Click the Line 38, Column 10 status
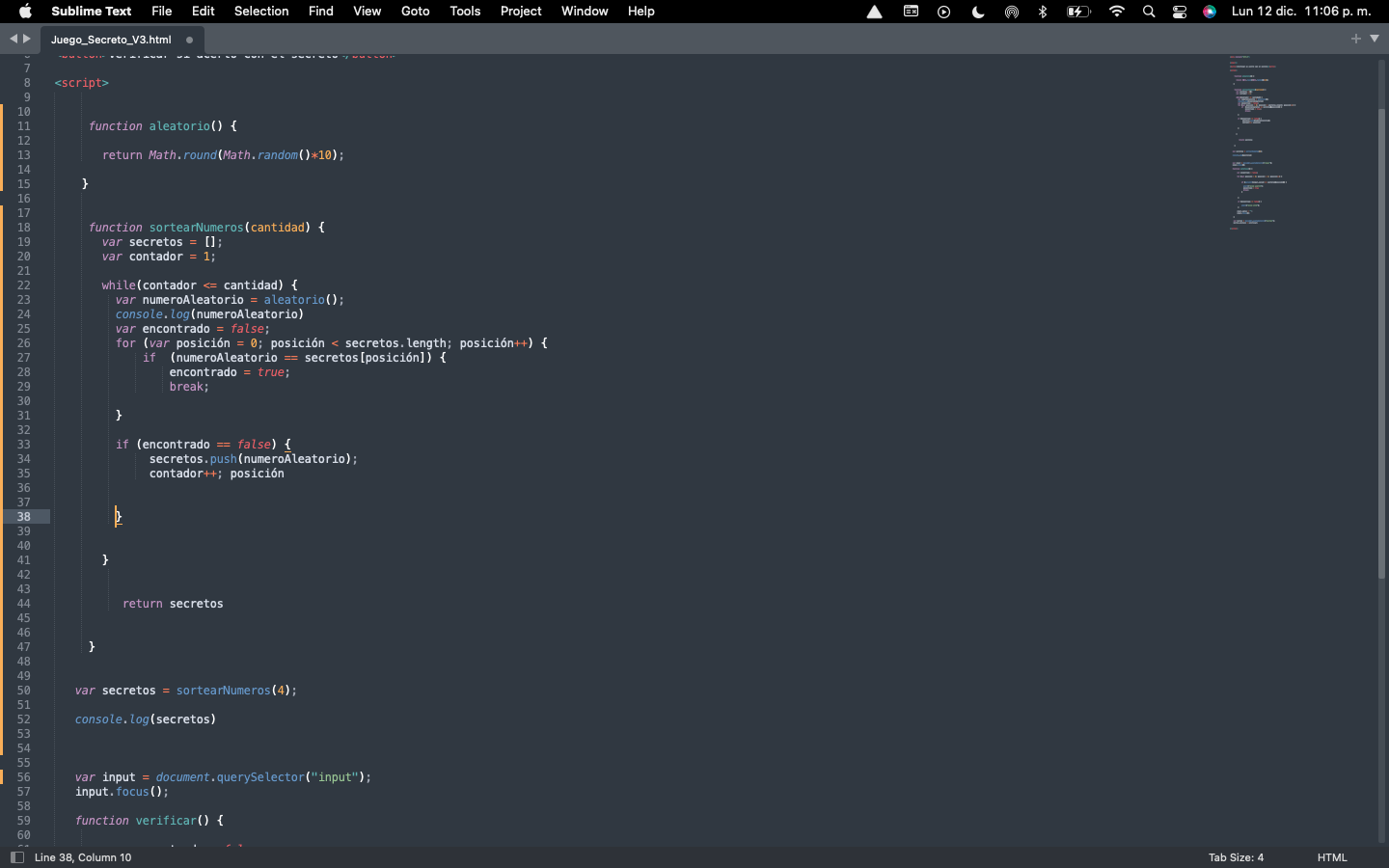This screenshot has height=868, width=1389. [x=83, y=857]
